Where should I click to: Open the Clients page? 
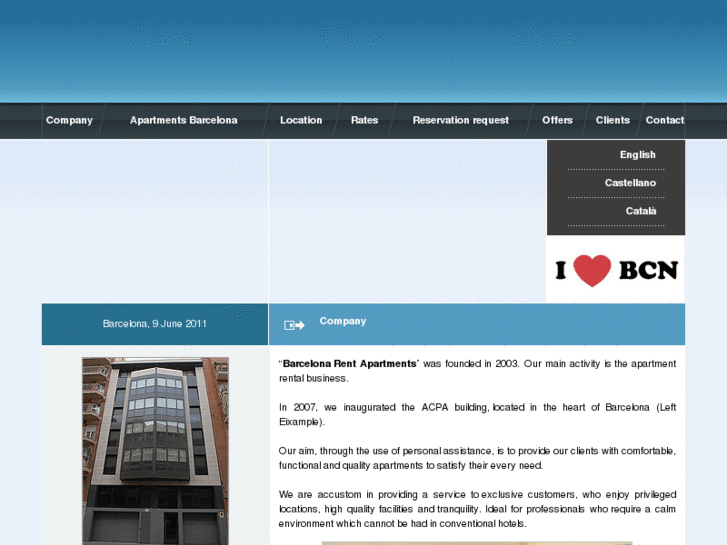[612, 120]
